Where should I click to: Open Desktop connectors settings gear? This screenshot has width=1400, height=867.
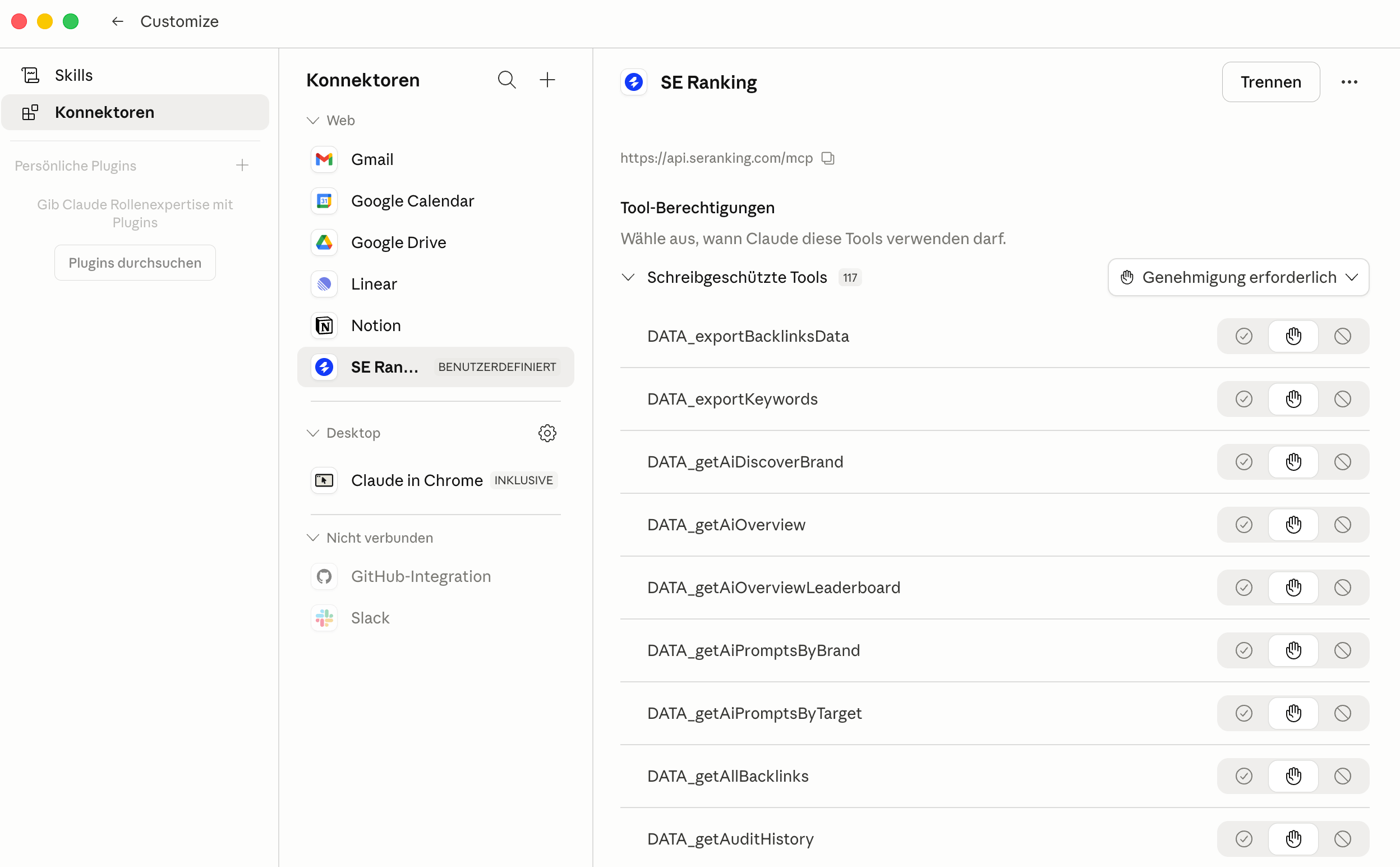point(547,433)
